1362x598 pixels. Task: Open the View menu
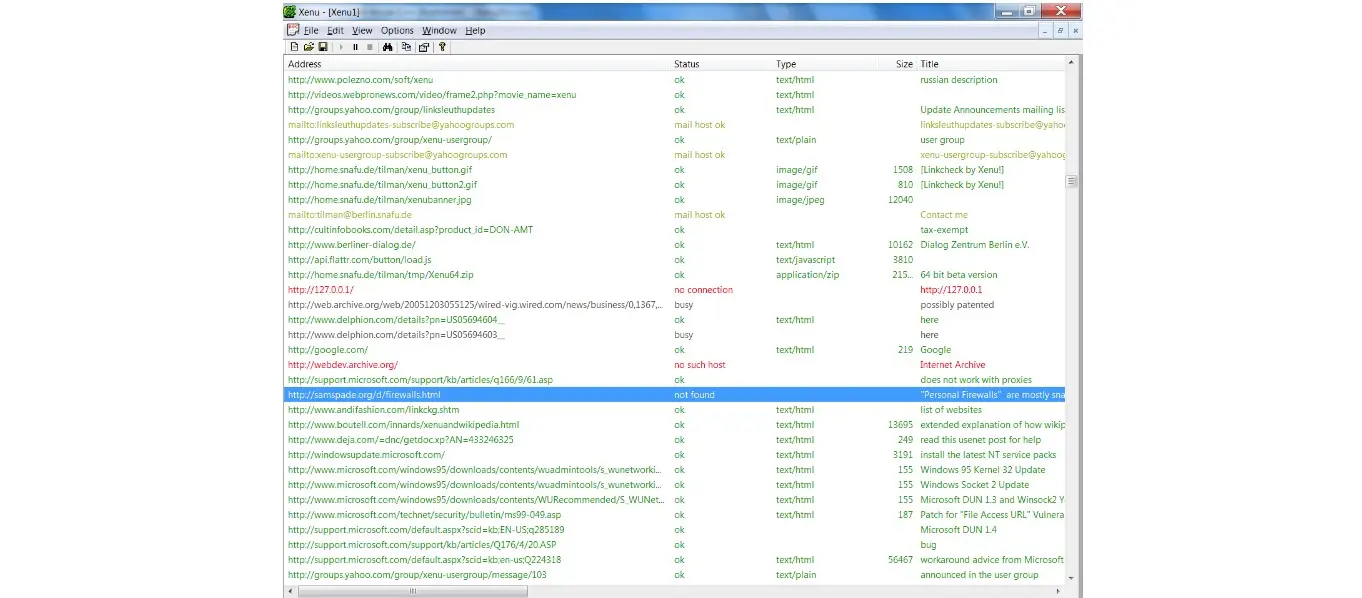[x=362, y=31]
